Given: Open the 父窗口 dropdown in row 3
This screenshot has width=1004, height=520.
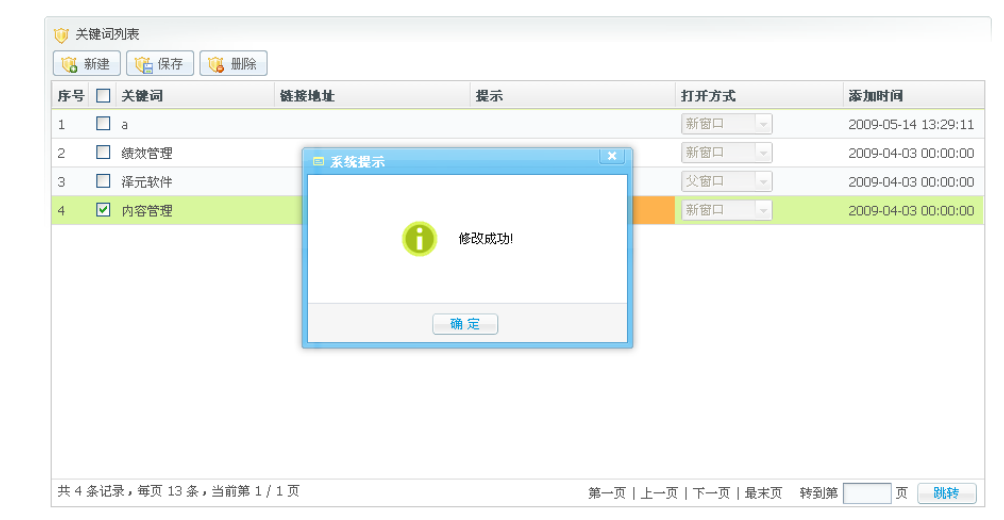Looking at the screenshot, I should 726,181.
